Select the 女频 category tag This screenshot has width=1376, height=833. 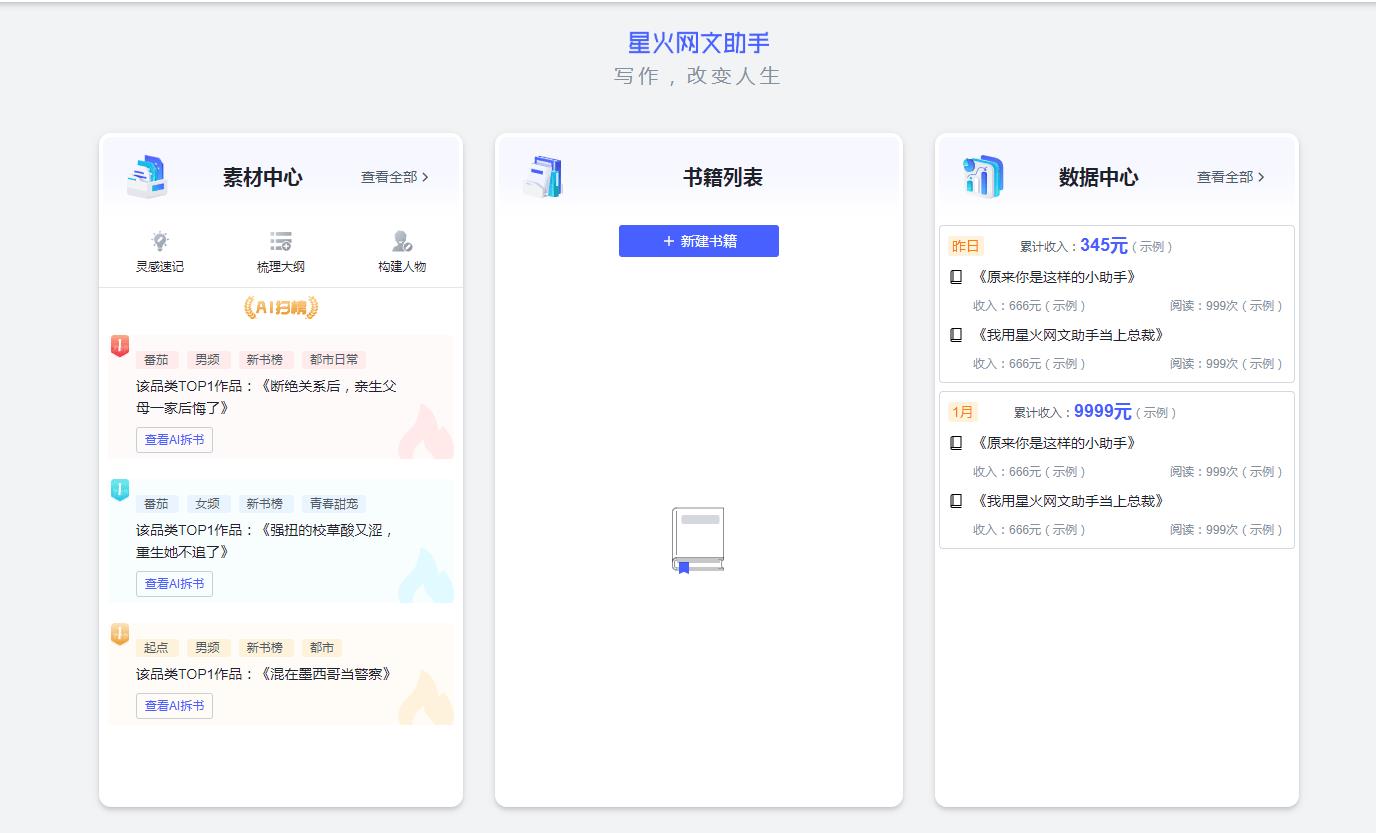pos(208,503)
